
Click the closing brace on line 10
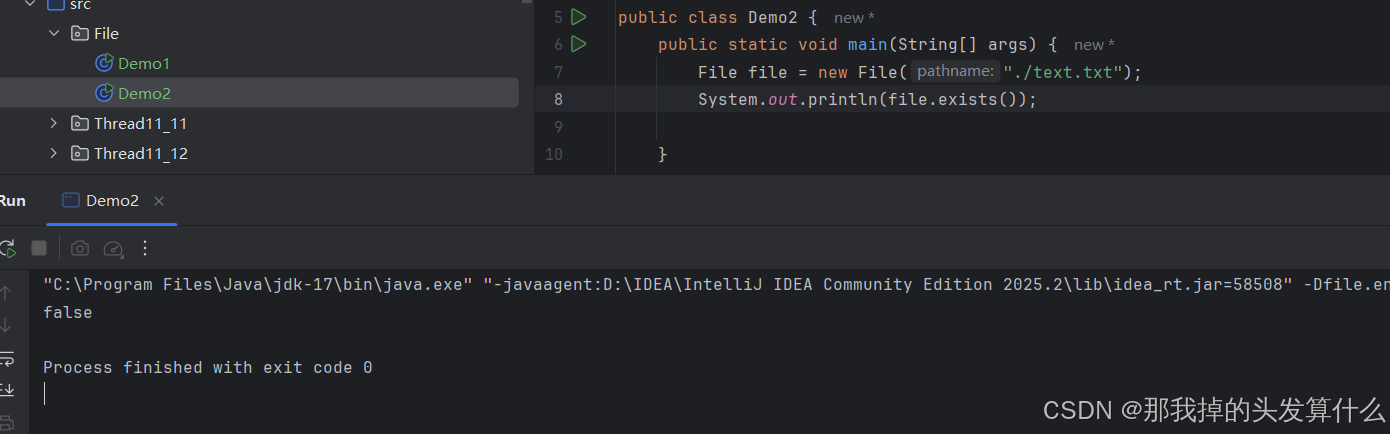coord(662,154)
